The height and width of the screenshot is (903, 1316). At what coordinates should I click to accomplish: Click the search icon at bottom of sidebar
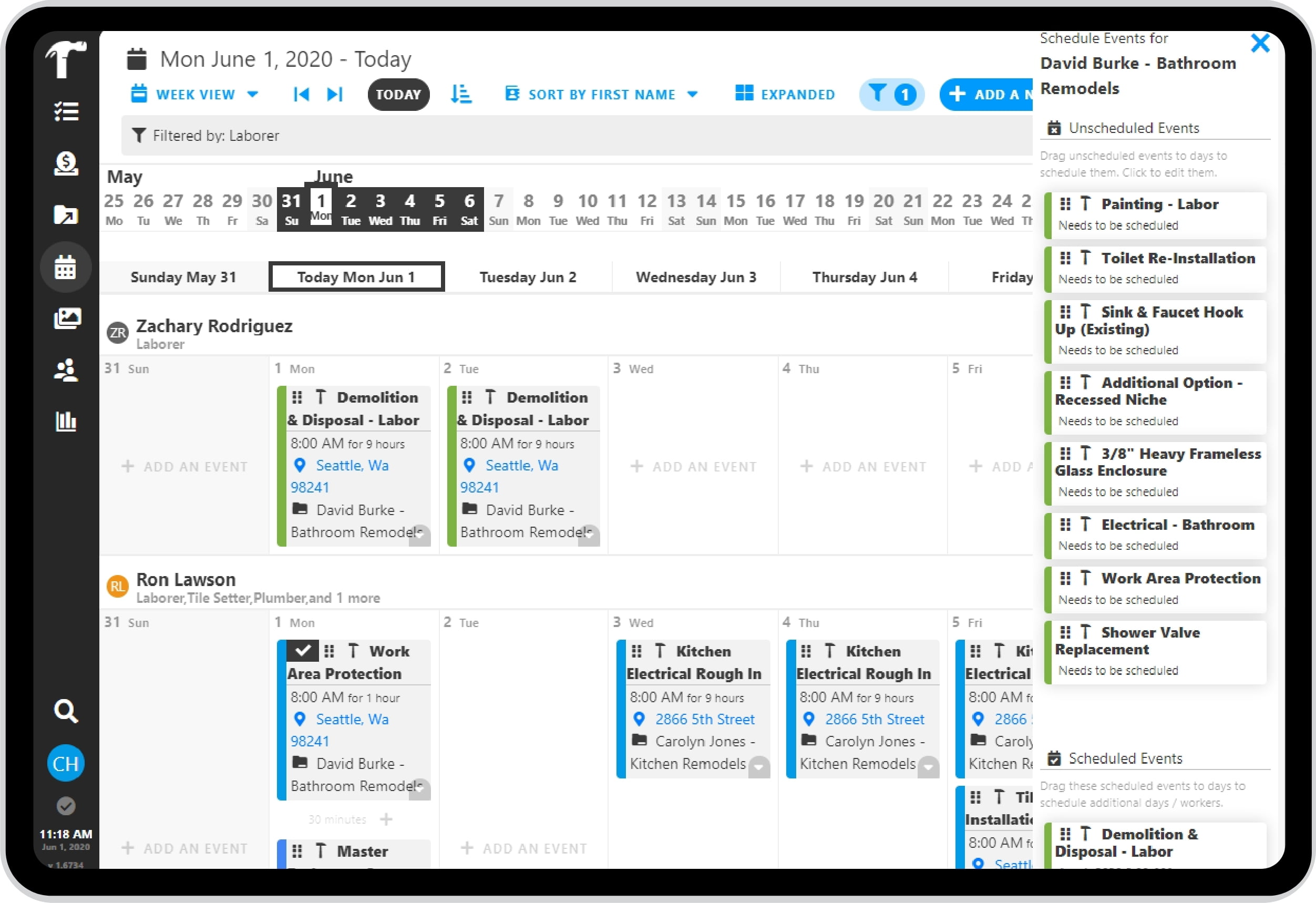pos(66,711)
